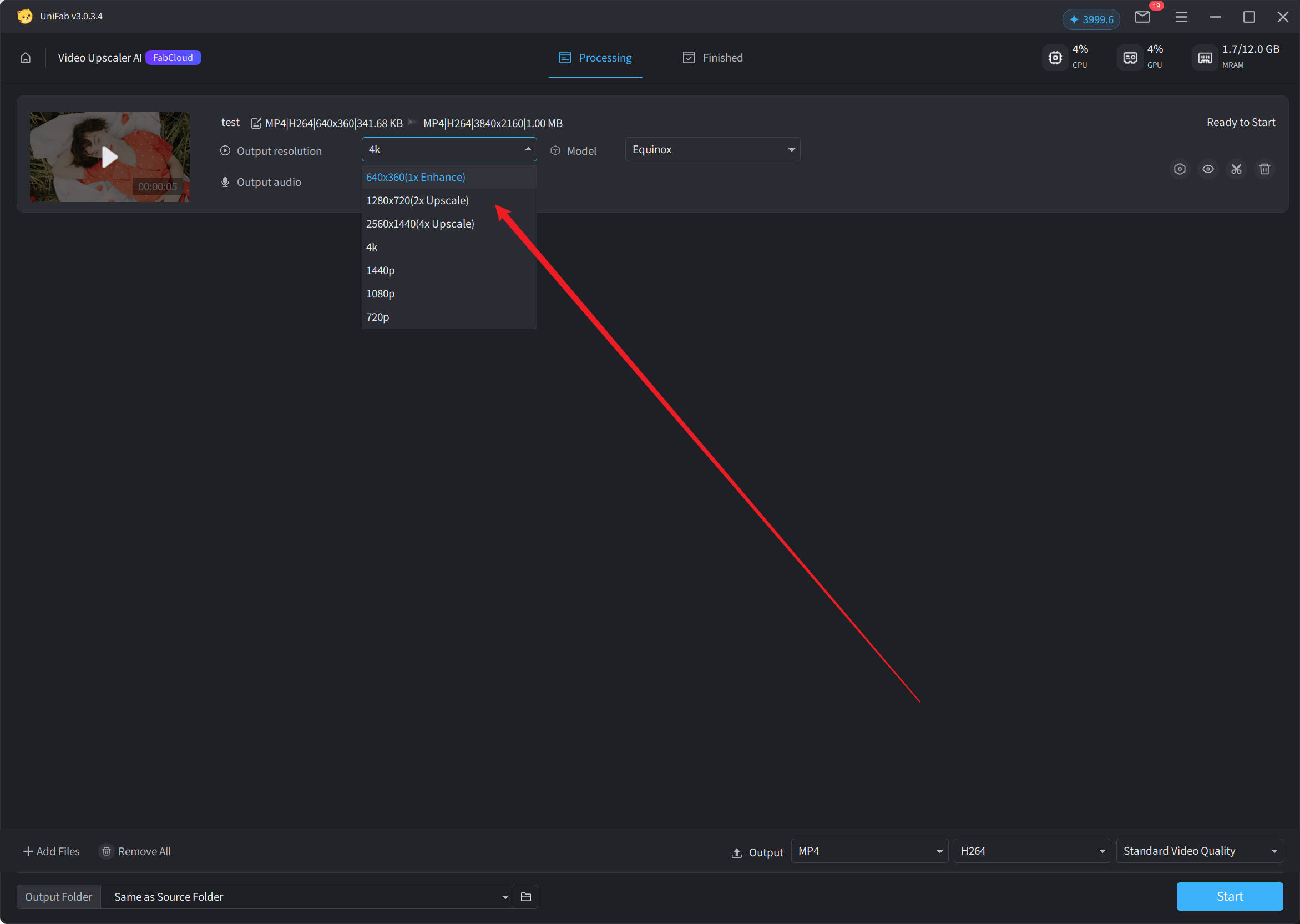
Task: Select 1280x720(2x Upscale) resolution option
Action: [417, 200]
